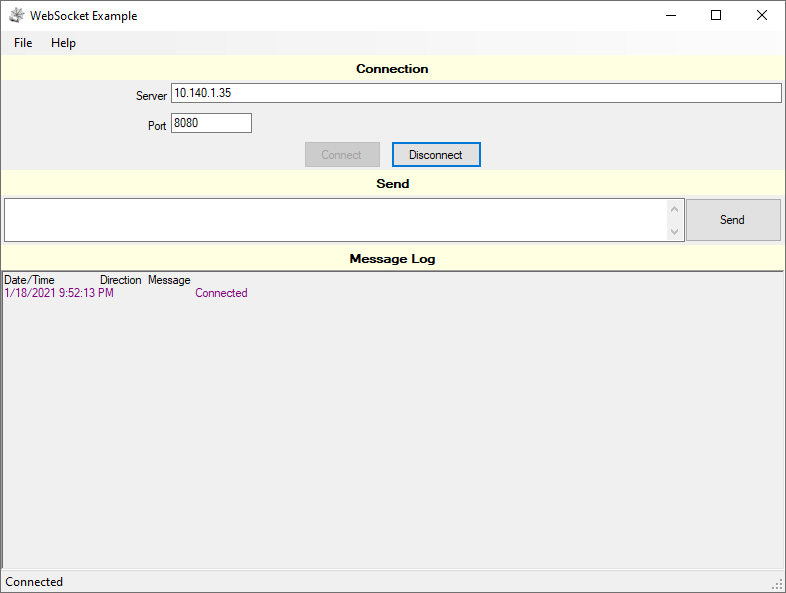
Task: Maximize the WebSocket Example window
Action: point(716,16)
